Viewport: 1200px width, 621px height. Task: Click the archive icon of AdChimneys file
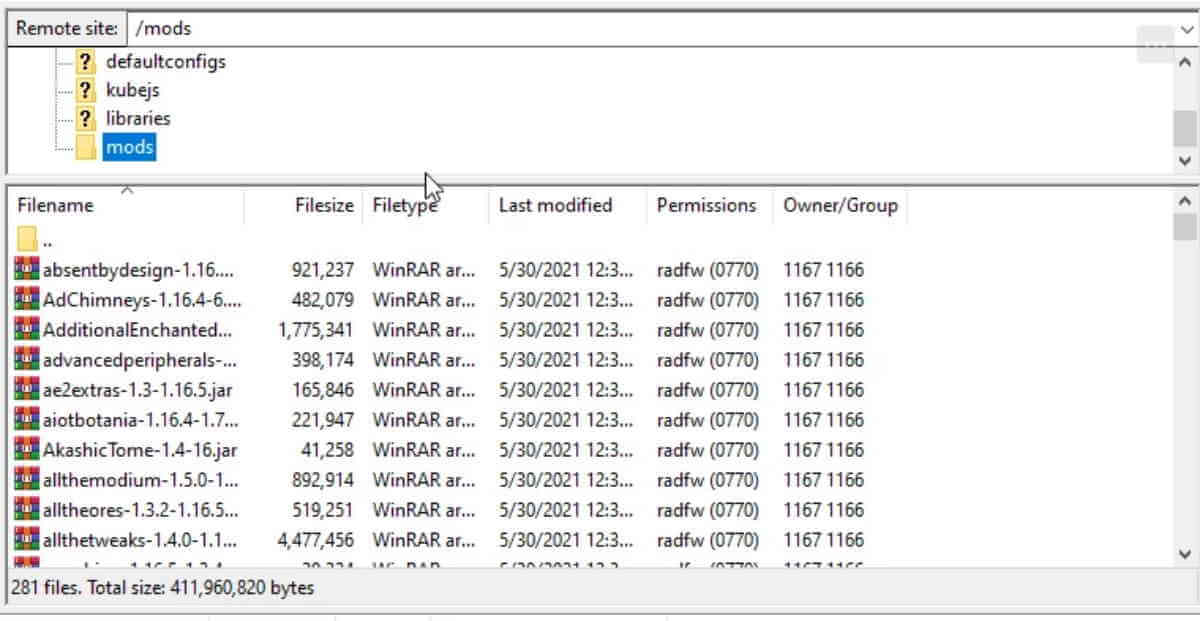(x=27, y=299)
